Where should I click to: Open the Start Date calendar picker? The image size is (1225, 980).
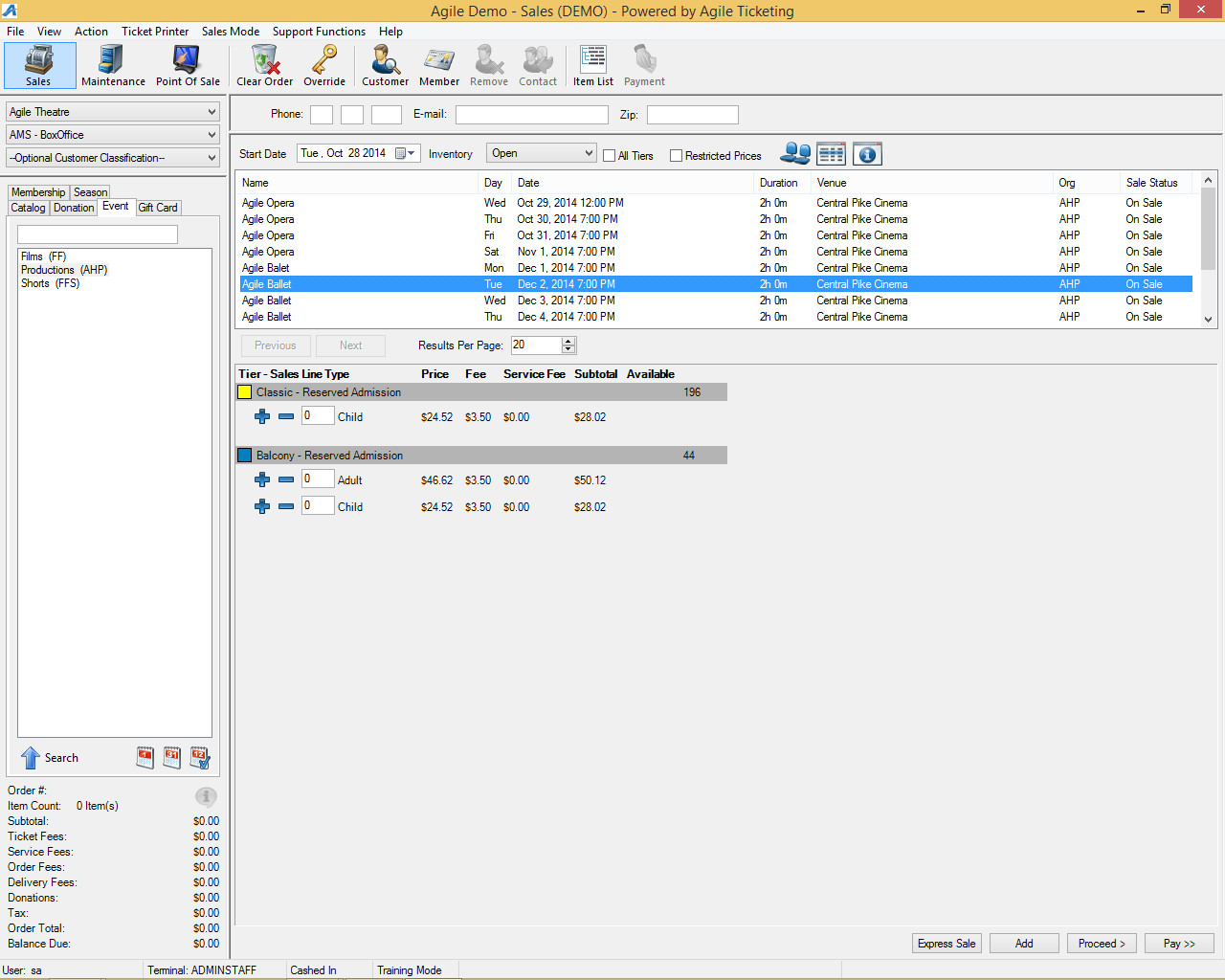pos(405,153)
